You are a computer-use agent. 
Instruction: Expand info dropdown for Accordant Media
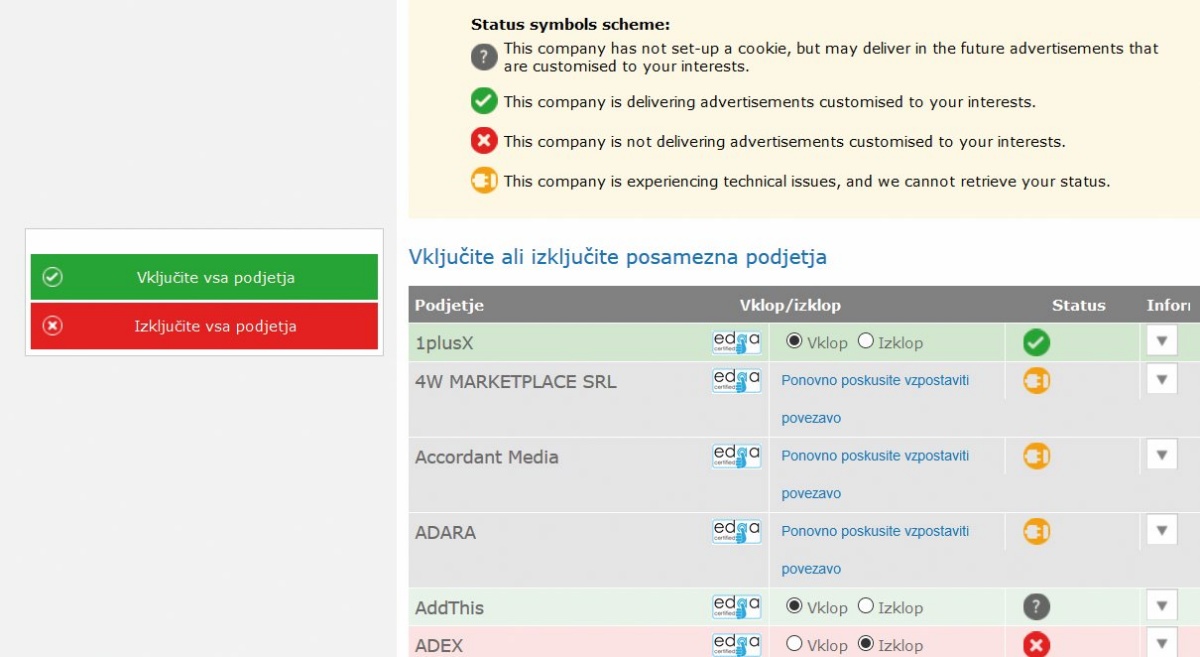(x=1161, y=455)
